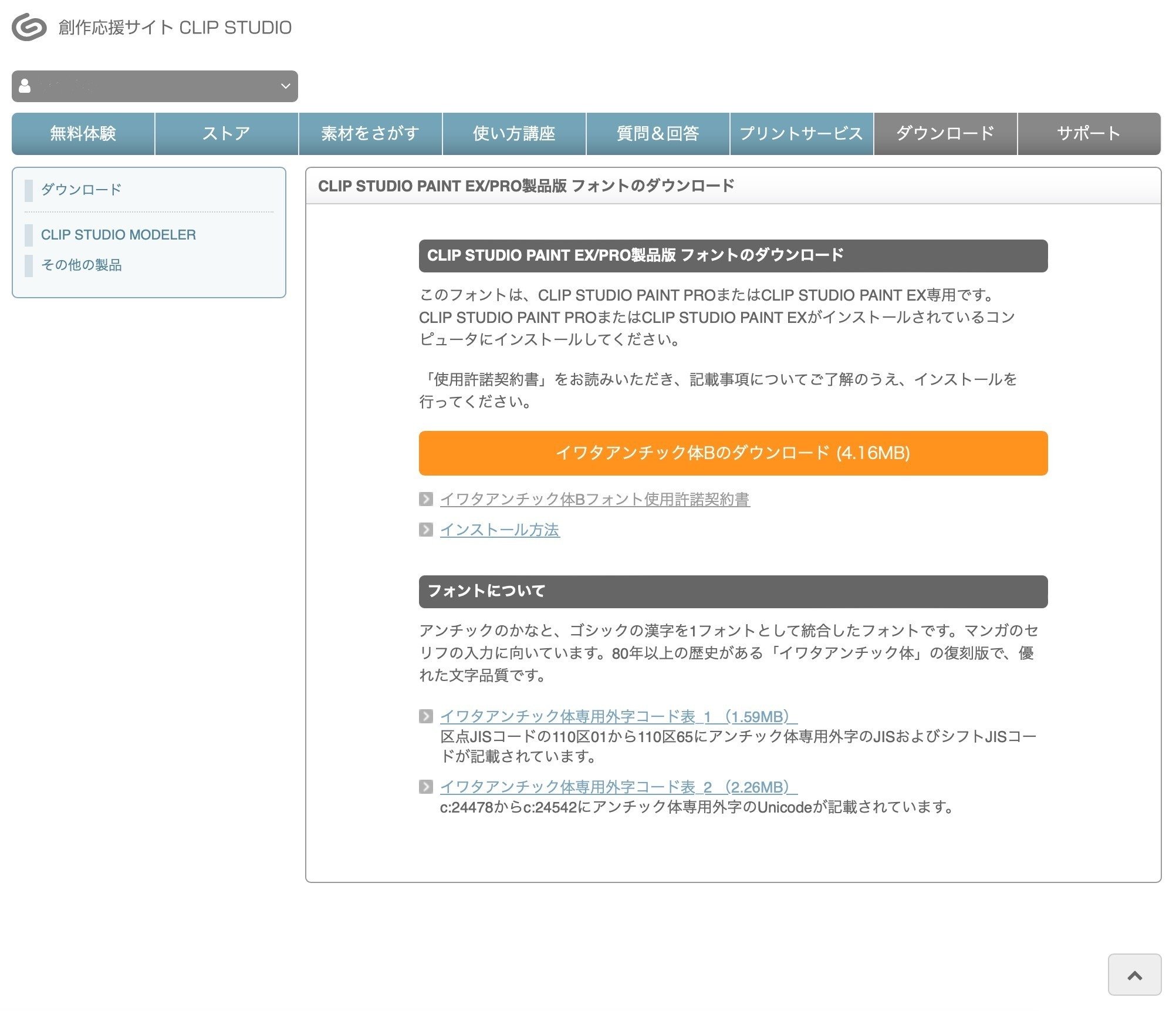The height and width of the screenshot is (1011, 1176).
Task: Download イワタアンチック体B font (4.16MB)
Action: click(x=733, y=453)
